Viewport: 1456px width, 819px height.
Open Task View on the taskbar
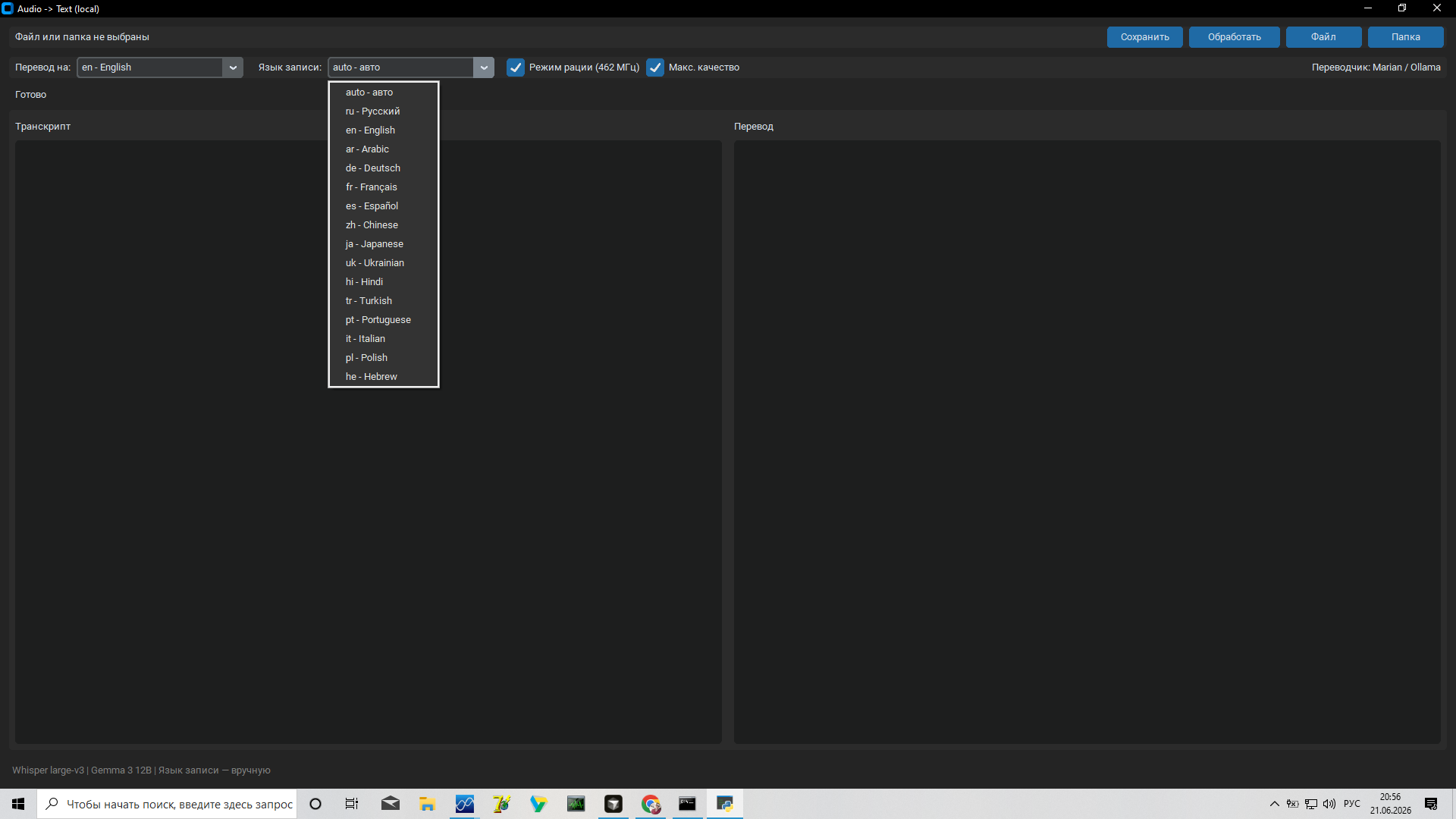(352, 804)
